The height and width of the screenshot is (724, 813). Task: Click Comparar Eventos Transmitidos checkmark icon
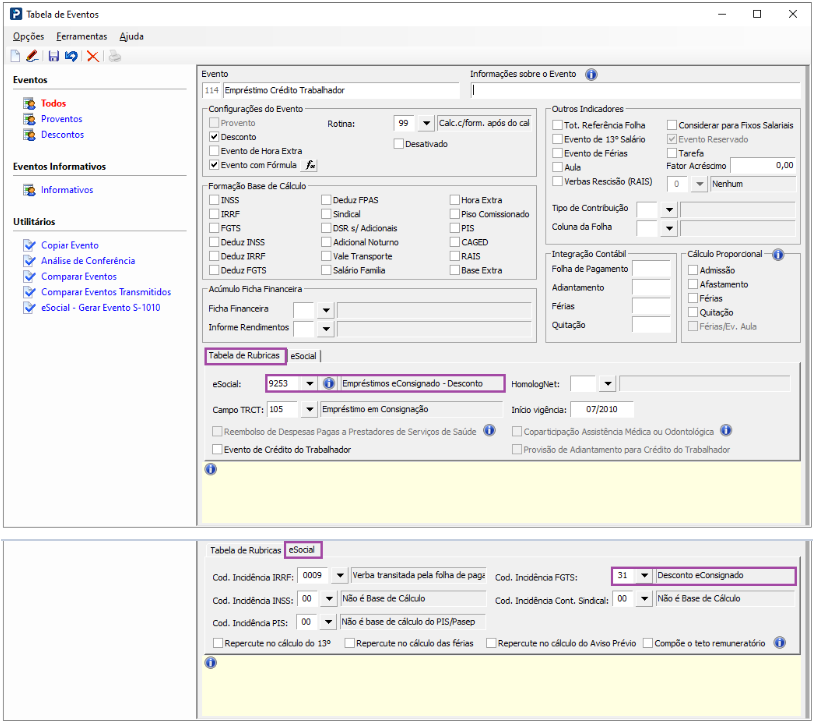click(30, 292)
